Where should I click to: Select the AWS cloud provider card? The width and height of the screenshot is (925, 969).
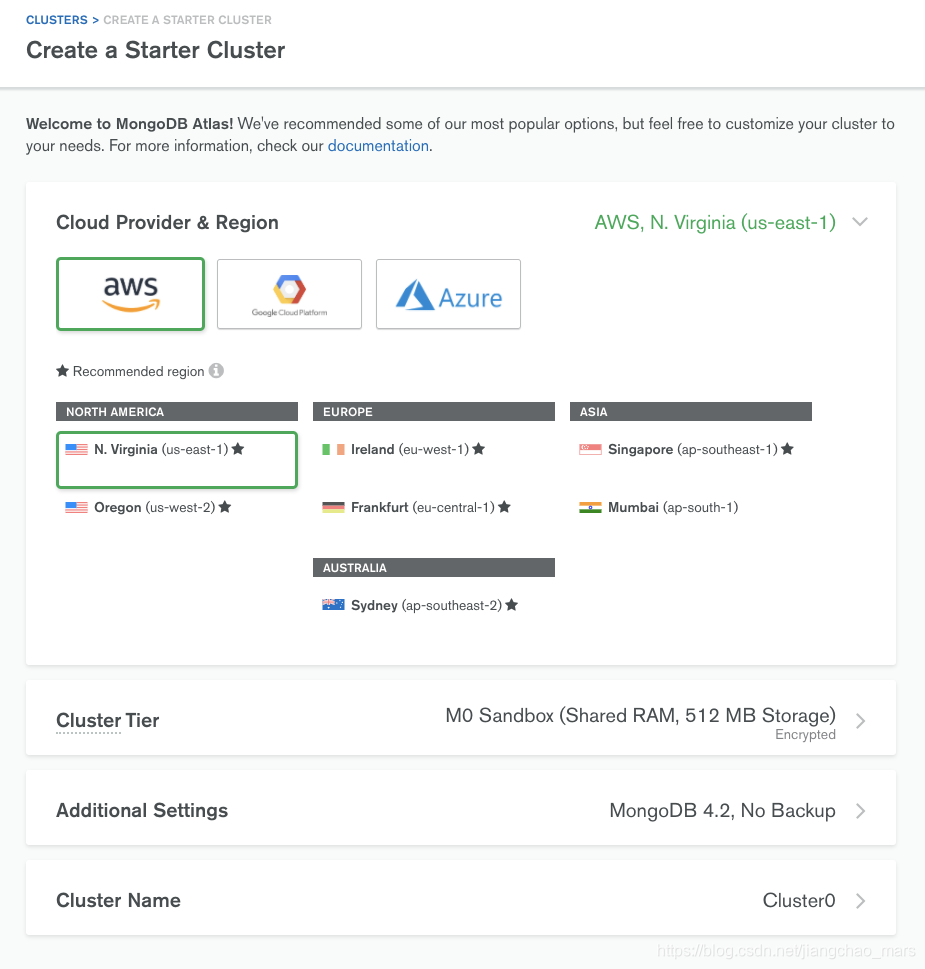tap(130, 294)
